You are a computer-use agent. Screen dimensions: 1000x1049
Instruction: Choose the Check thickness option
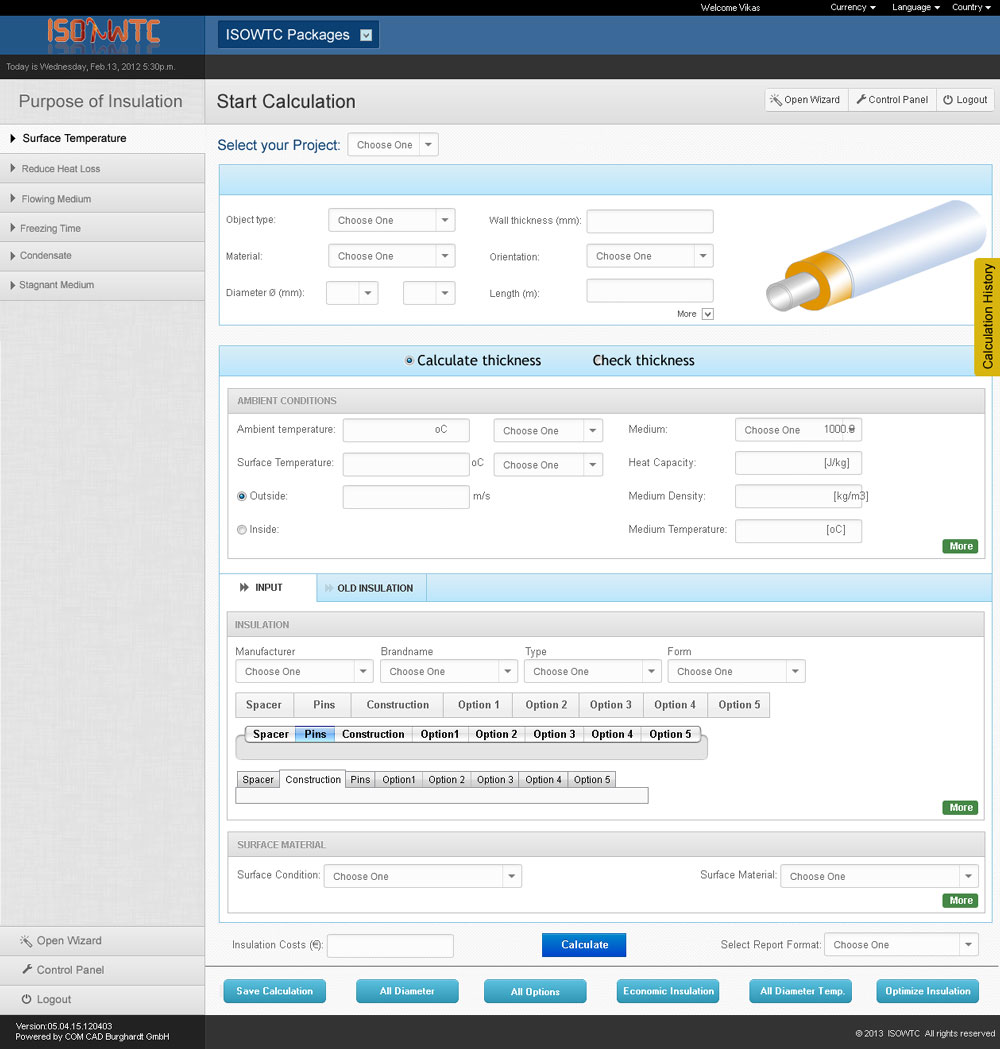[643, 361]
